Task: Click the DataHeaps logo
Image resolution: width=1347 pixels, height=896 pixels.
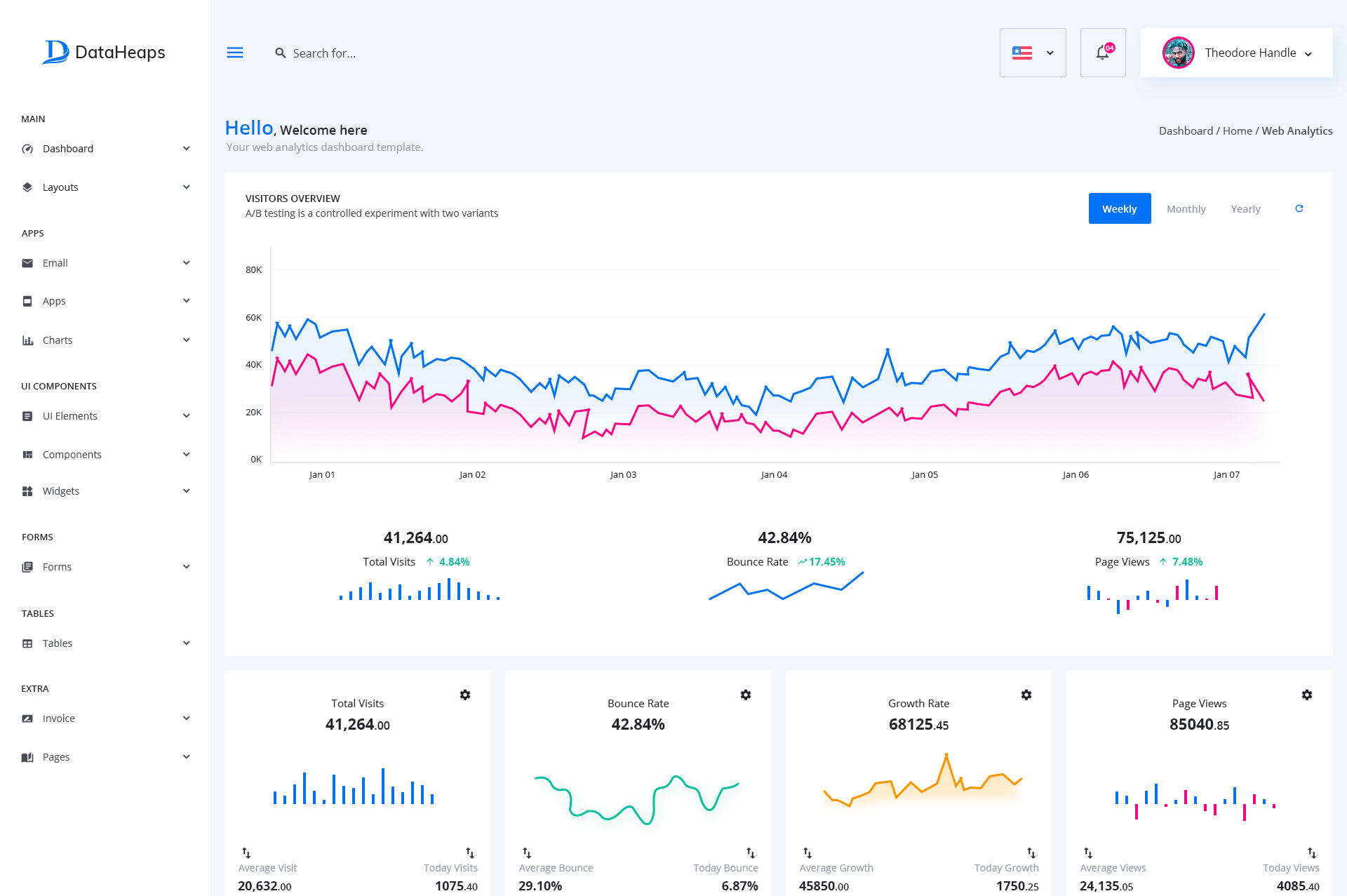Action: tap(104, 52)
